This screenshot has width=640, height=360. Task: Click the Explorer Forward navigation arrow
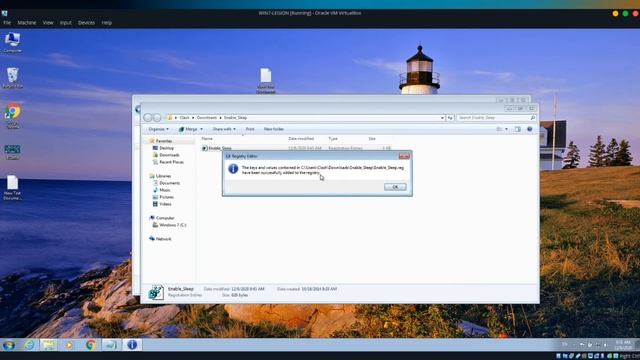tap(157, 118)
